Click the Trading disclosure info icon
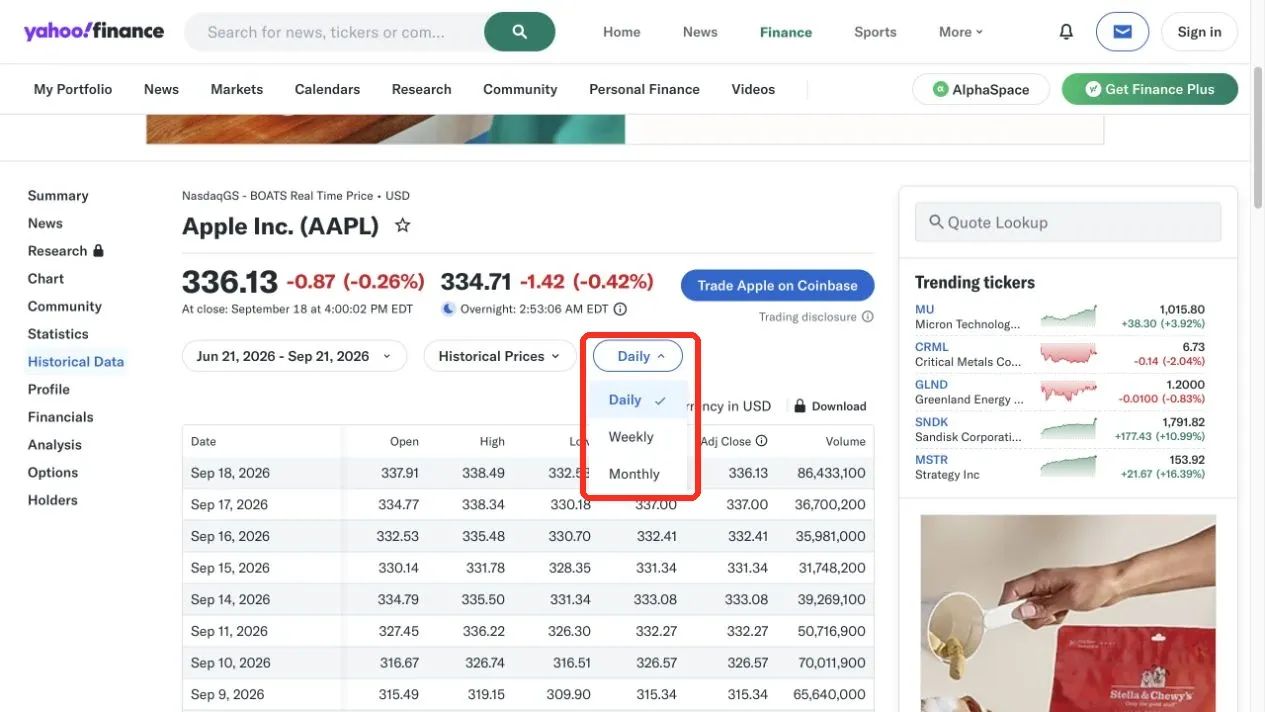The height and width of the screenshot is (712, 1265). [x=867, y=317]
